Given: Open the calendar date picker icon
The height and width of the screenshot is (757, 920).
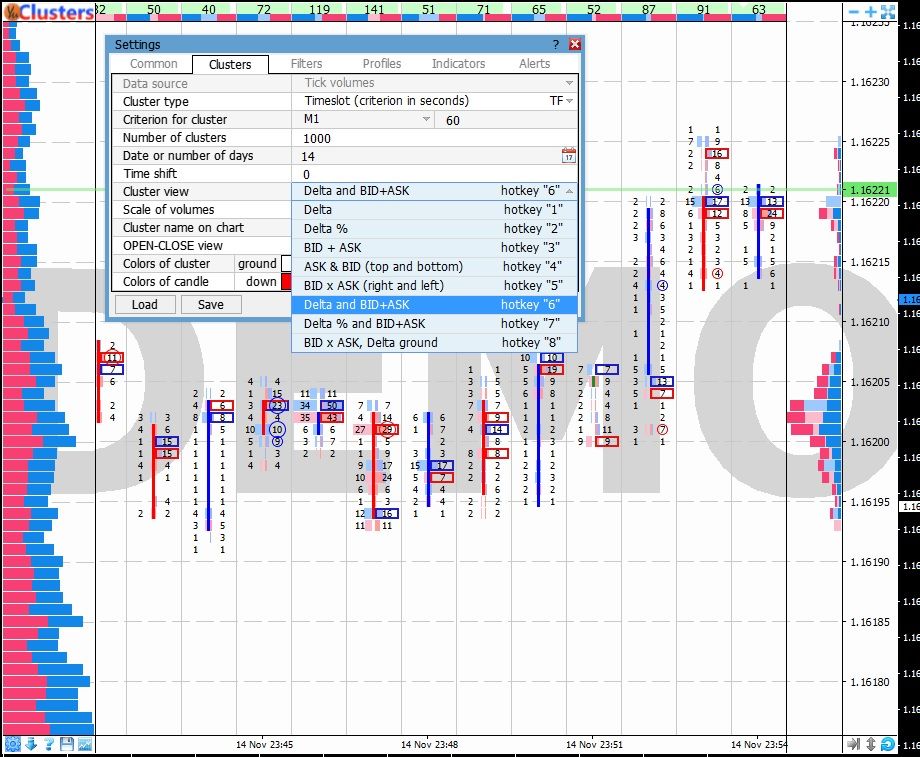Looking at the screenshot, I should [x=568, y=156].
